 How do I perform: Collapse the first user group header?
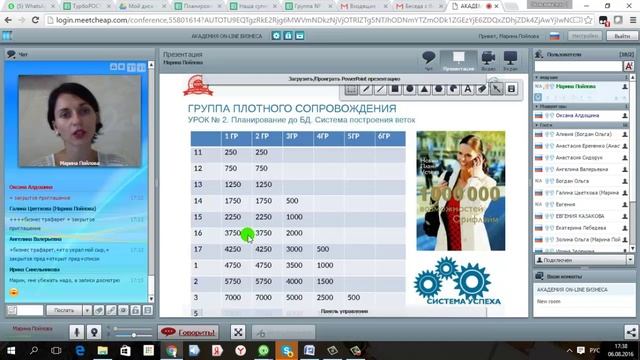pyautogui.click(x=582, y=77)
